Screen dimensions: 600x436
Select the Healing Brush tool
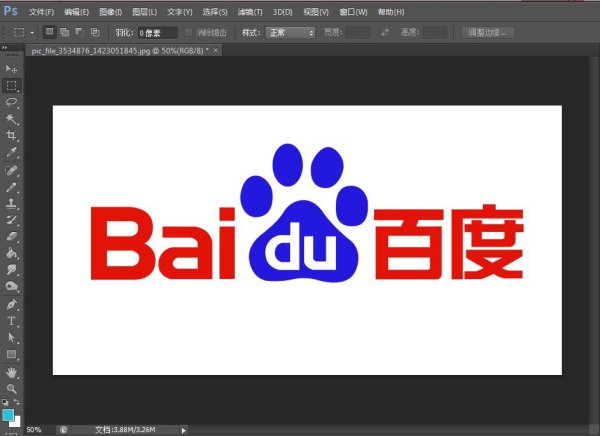click(x=11, y=170)
